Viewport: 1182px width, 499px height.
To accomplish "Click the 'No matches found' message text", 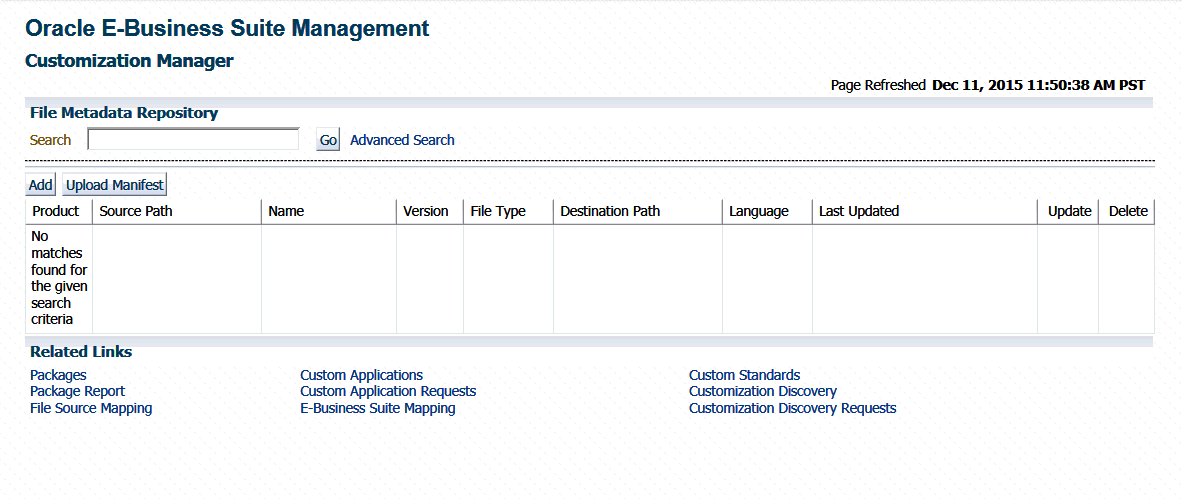I will click(x=59, y=277).
